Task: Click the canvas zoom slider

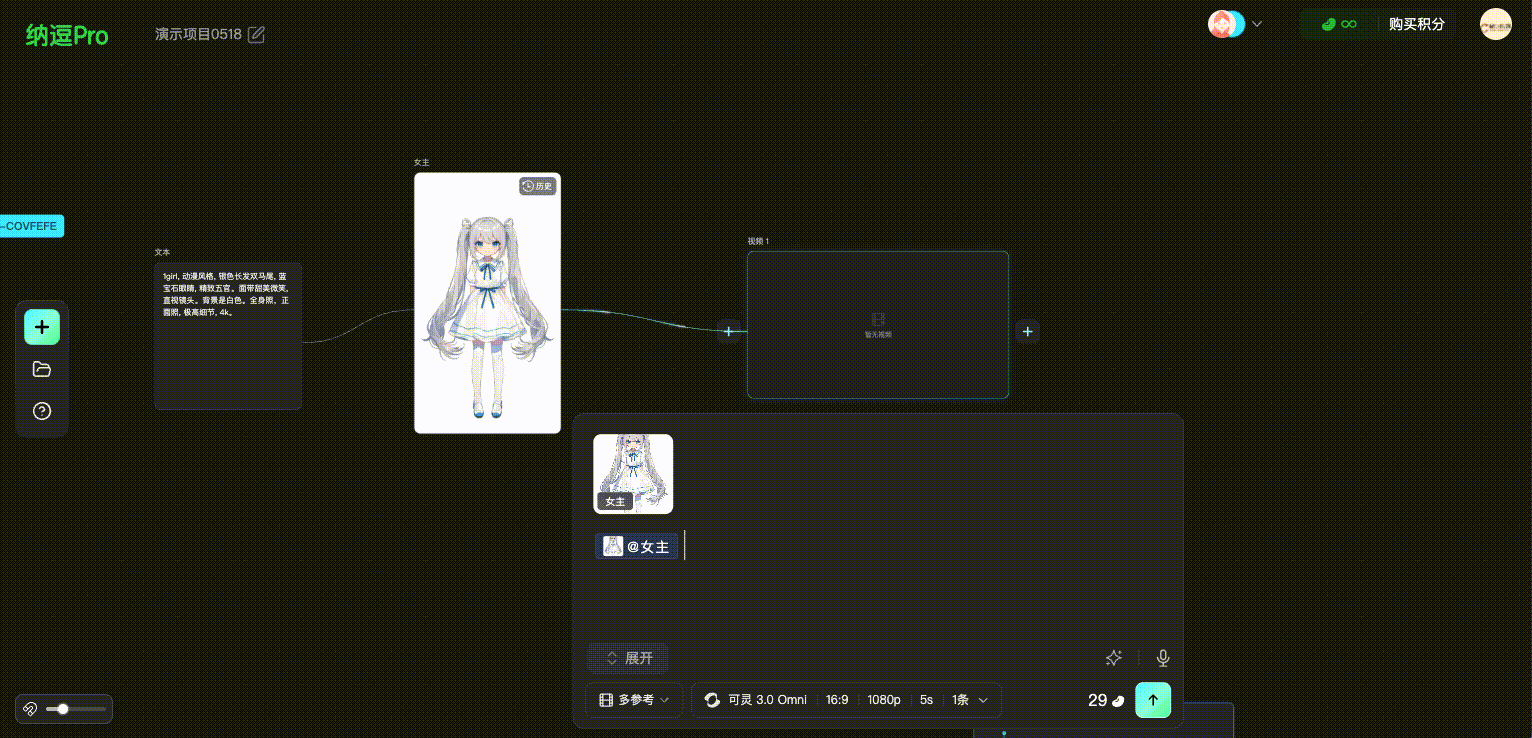Action: tap(76, 709)
